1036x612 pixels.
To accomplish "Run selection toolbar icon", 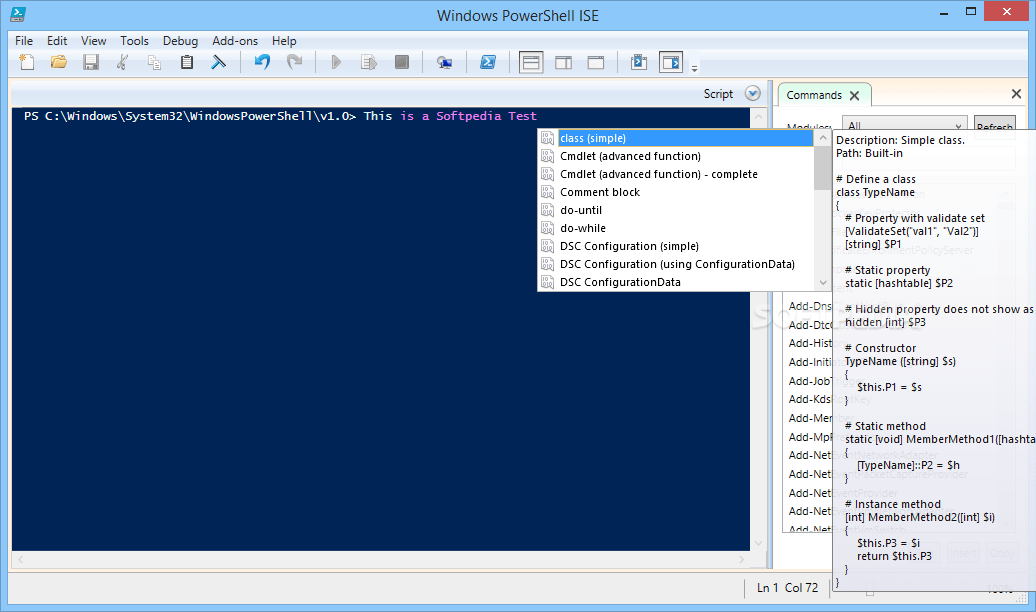I will 369,62.
